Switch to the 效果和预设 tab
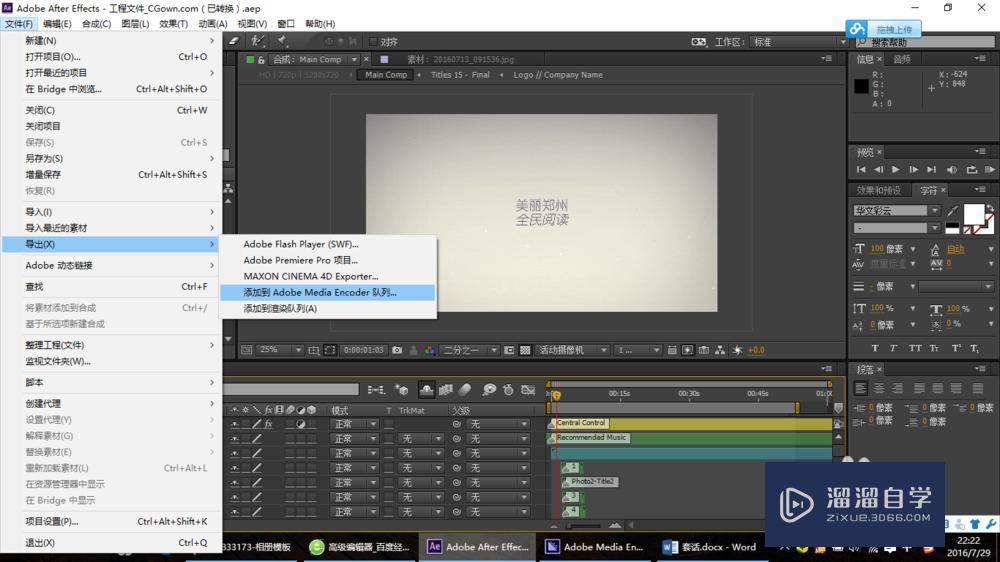The image size is (1000, 562). tap(879, 190)
